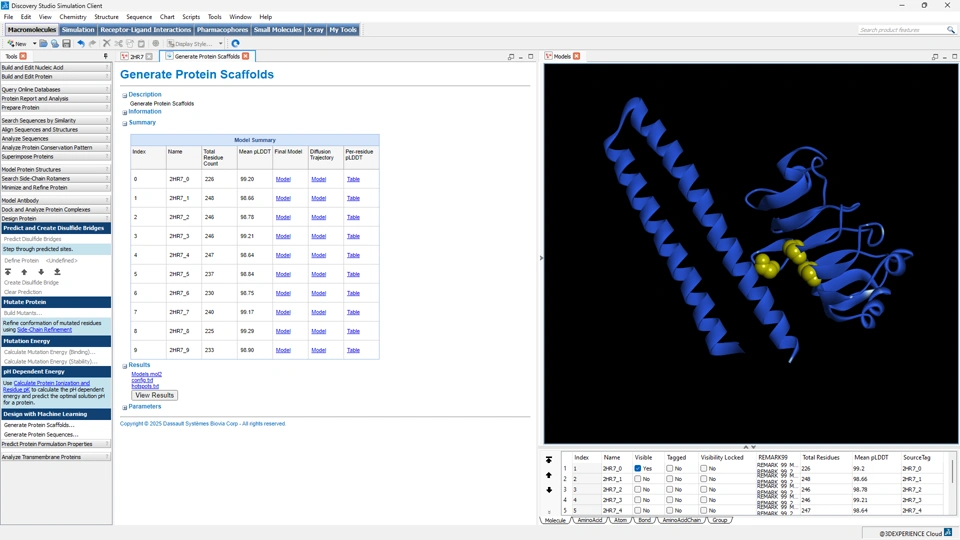
Task: Click the Save disk icon in toolbar
Action: coord(66,43)
